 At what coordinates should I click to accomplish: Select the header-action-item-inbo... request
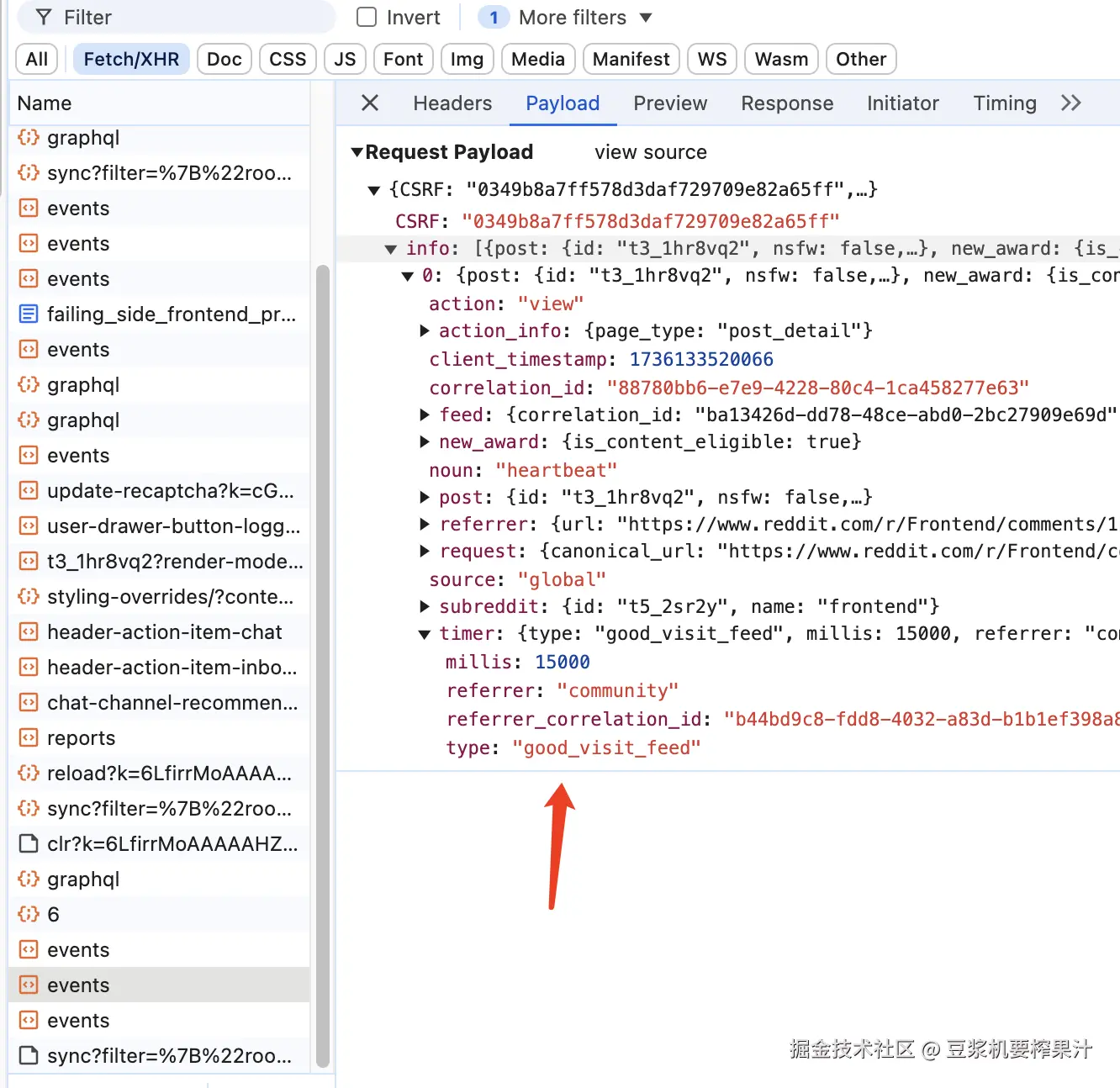click(x=160, y=668)
